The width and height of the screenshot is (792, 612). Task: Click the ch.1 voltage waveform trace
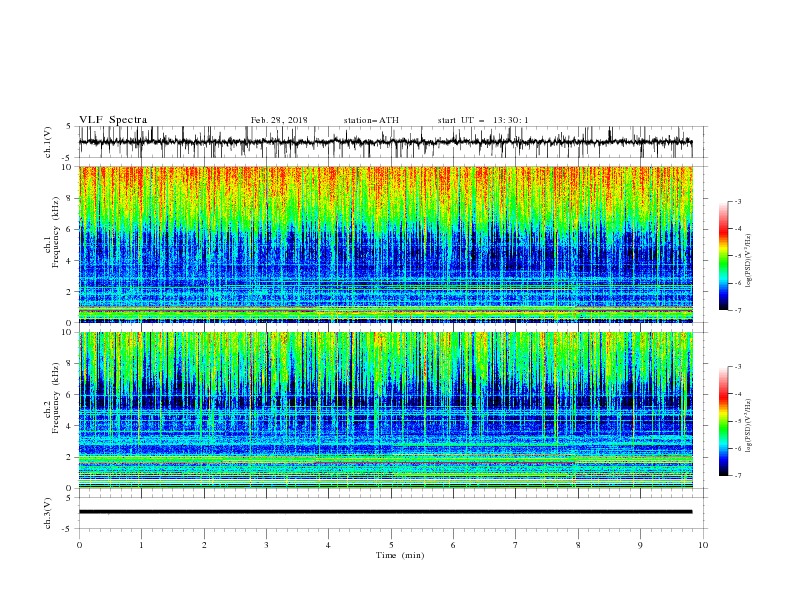[x=386, y=142]
